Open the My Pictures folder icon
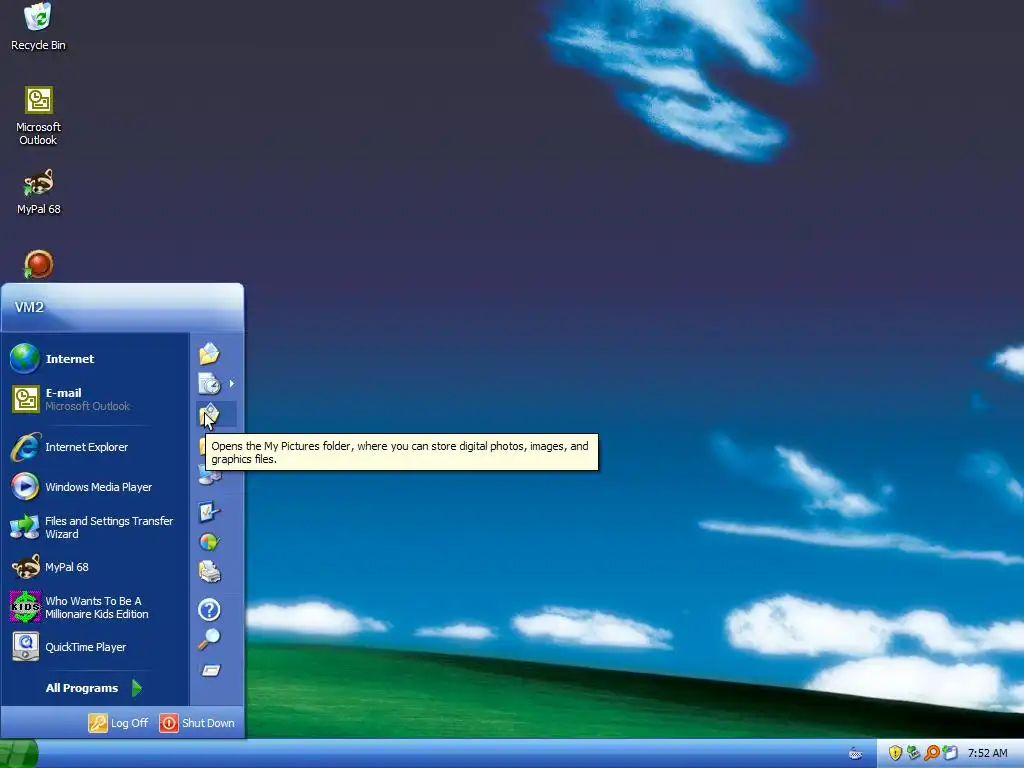The height and width of the screenshot is (768, 1024). [210, 414]
